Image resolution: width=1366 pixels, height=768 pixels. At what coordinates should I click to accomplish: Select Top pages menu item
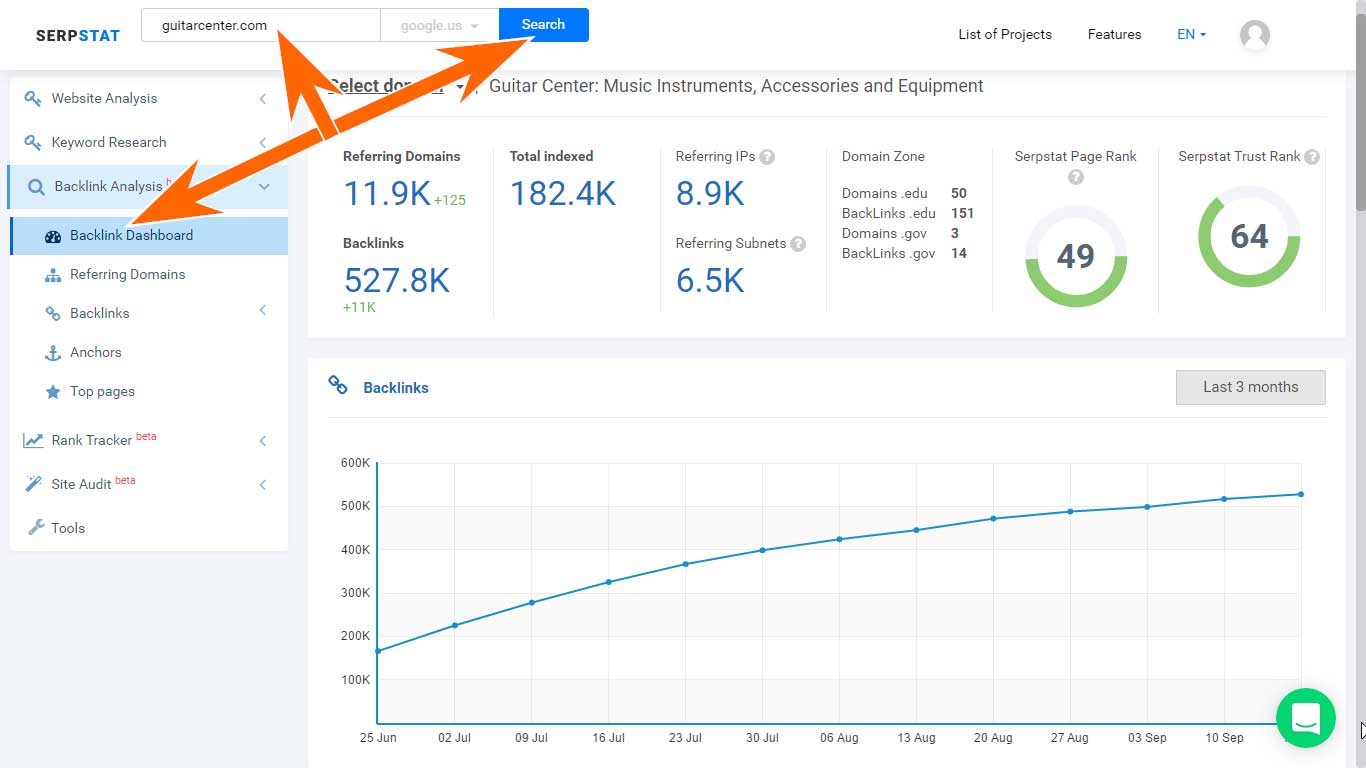click(x=102, y=391)
